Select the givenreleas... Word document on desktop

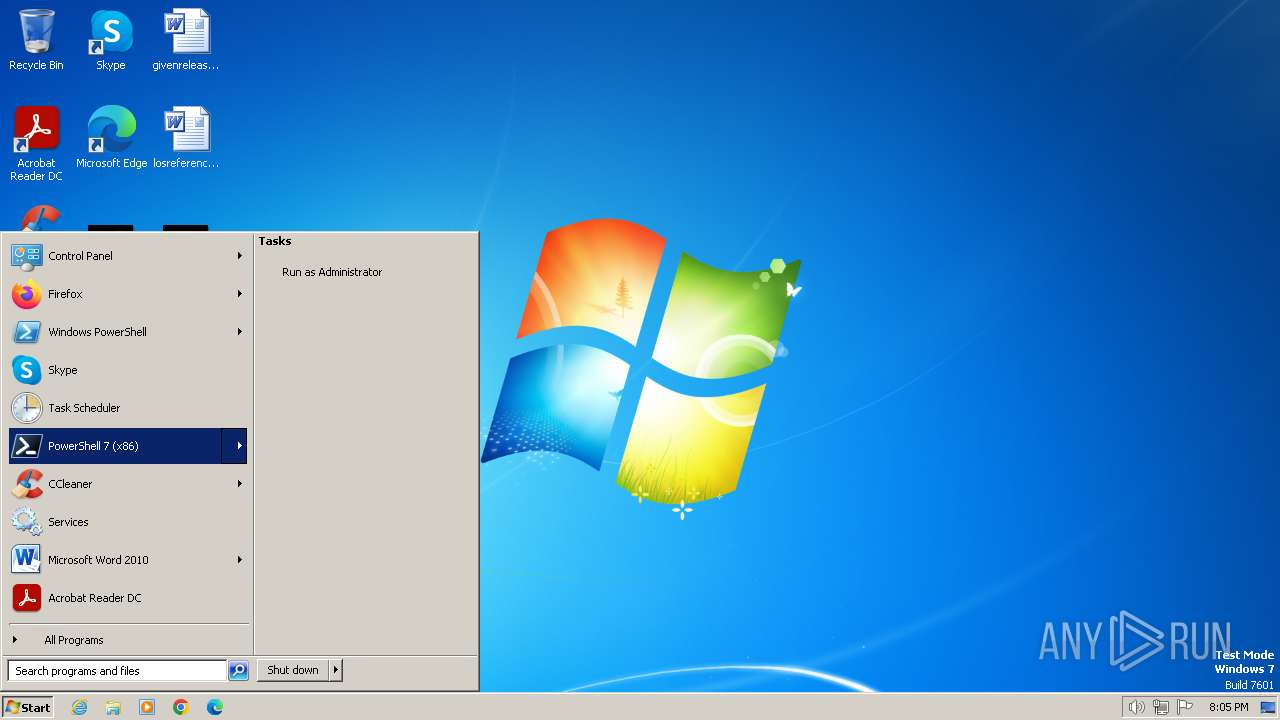(x=186, y=40)
